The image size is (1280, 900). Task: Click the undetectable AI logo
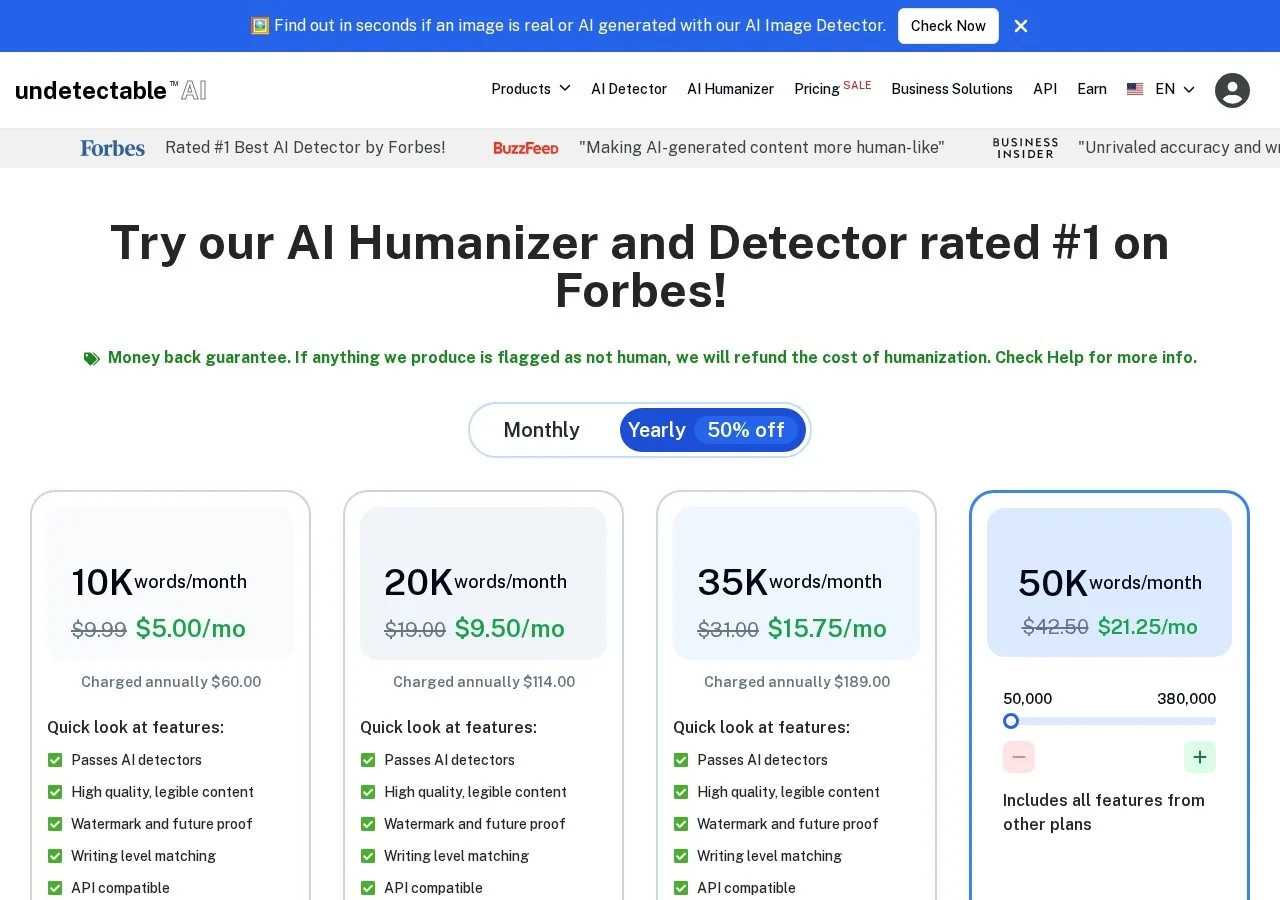[111, 90]
